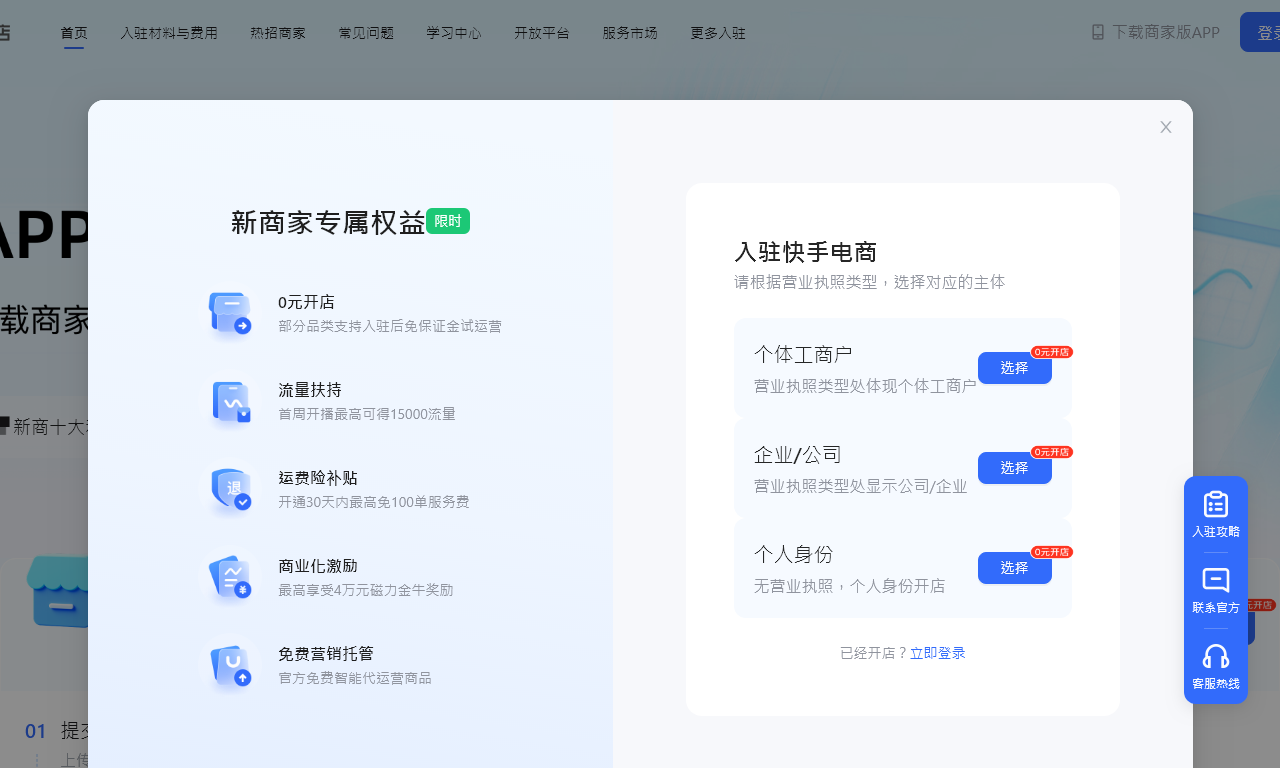This screenshot has width=1280, height=768.
Task: Click the 企业/公司 card title
Action: coord(798,455)
